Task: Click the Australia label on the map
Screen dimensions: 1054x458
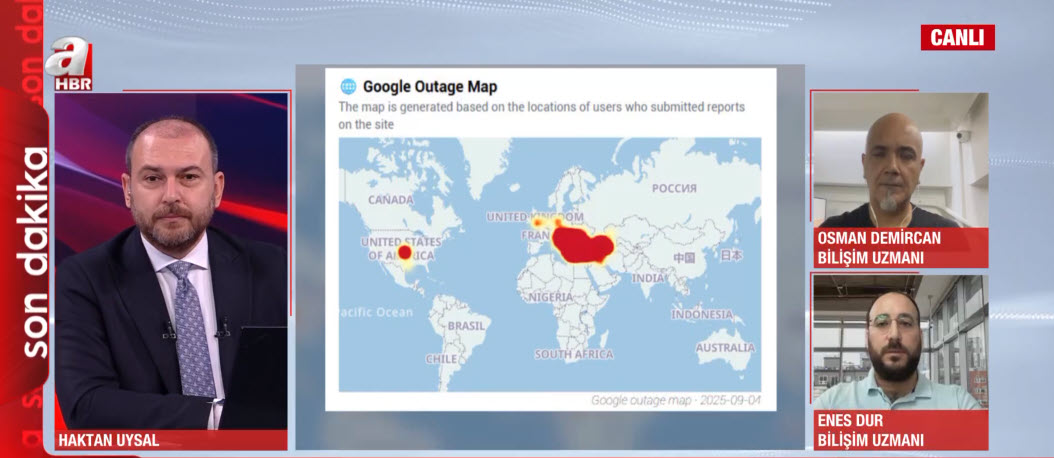Action: click(725, 348)
